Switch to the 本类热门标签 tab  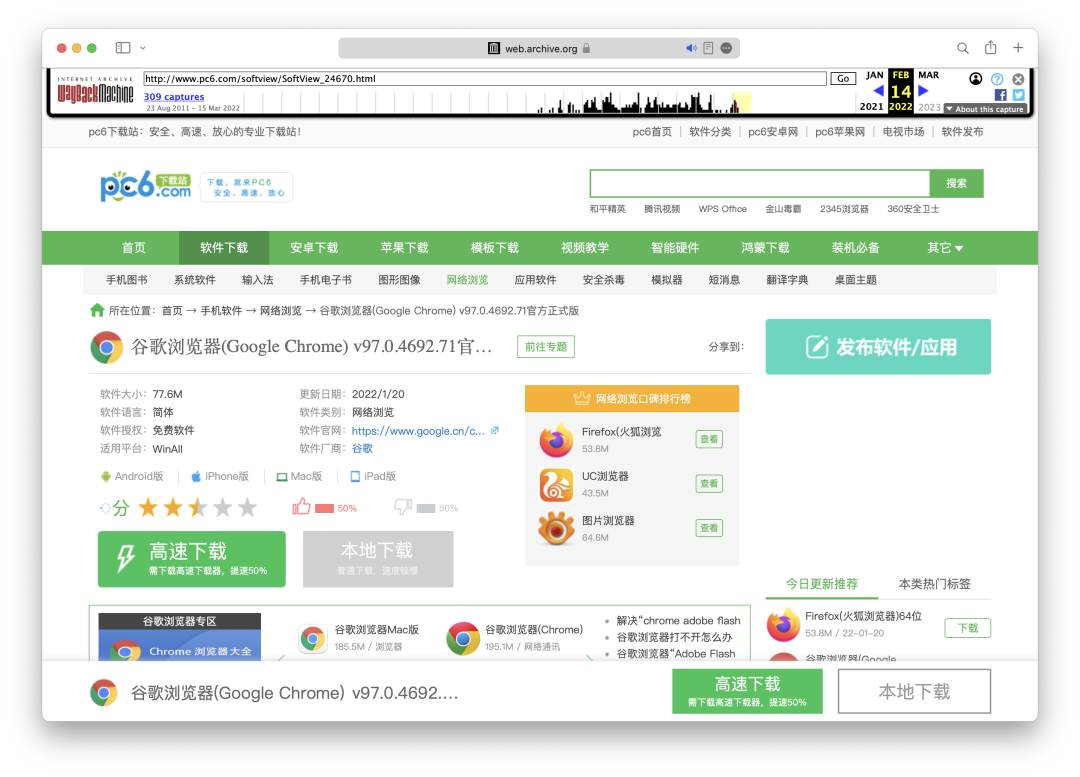(x=935, y=584)
